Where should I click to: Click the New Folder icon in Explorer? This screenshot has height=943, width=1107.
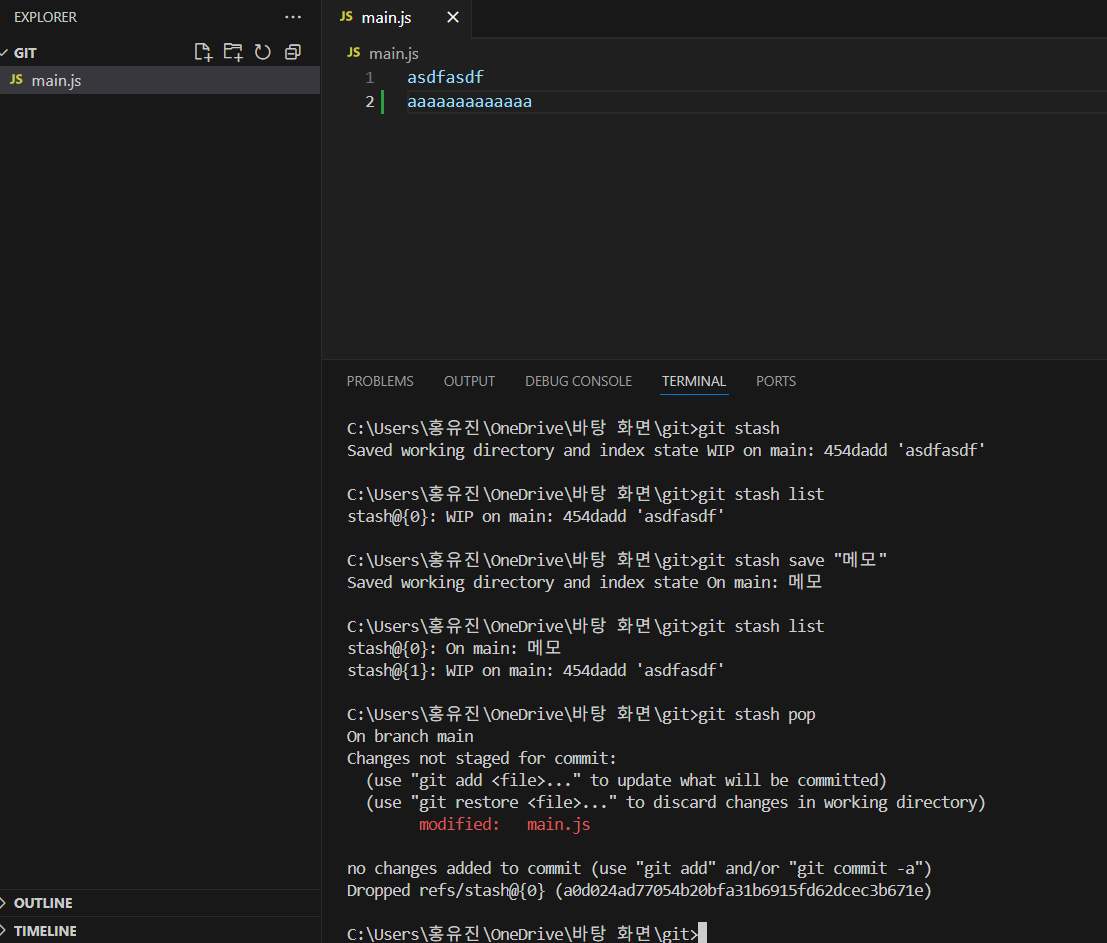[x=233, y=52]
